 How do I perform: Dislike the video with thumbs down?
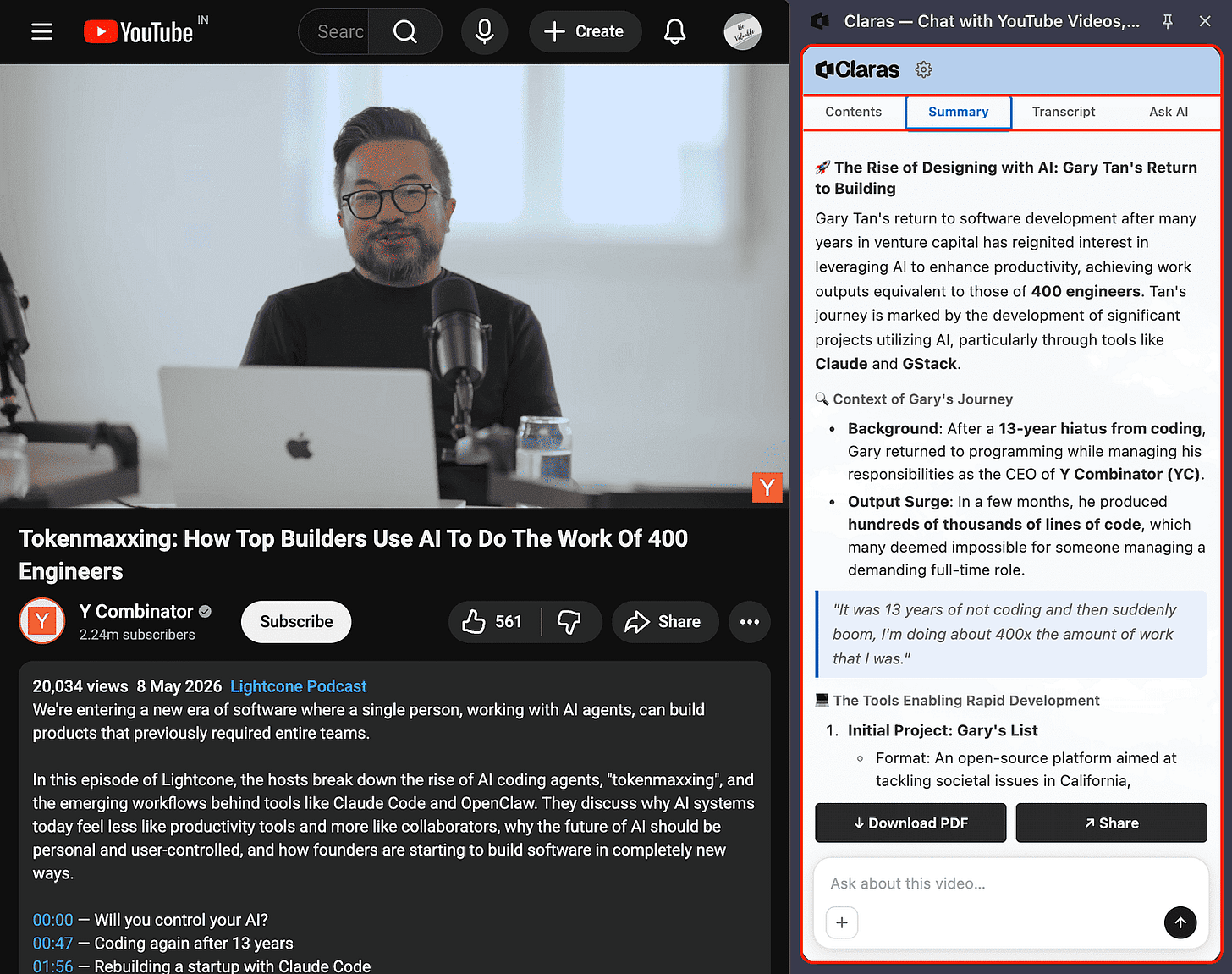coord(570,622)
